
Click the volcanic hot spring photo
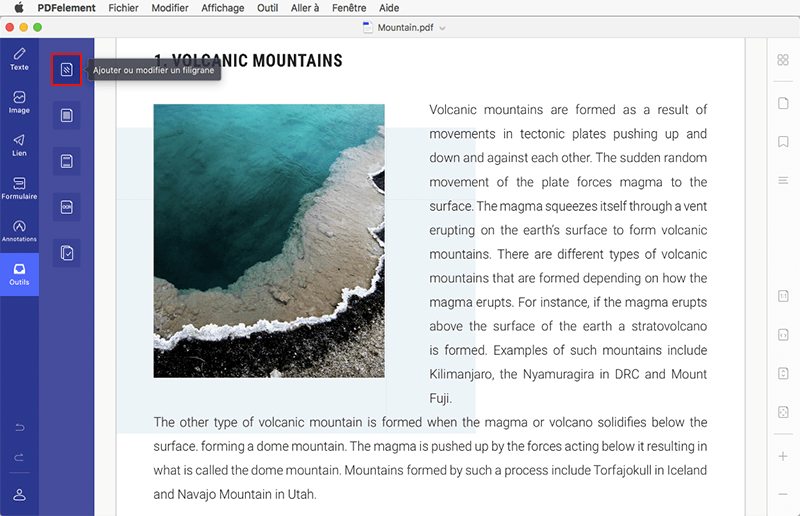(269, 241)
